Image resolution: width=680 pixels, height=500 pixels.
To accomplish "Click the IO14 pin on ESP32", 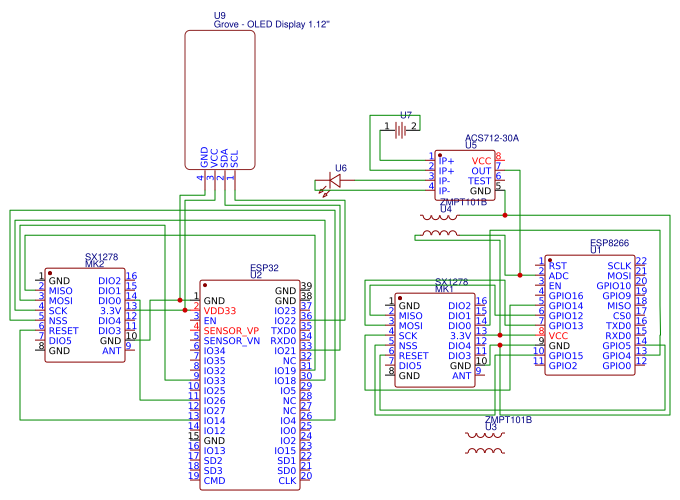I will point(214,420).
